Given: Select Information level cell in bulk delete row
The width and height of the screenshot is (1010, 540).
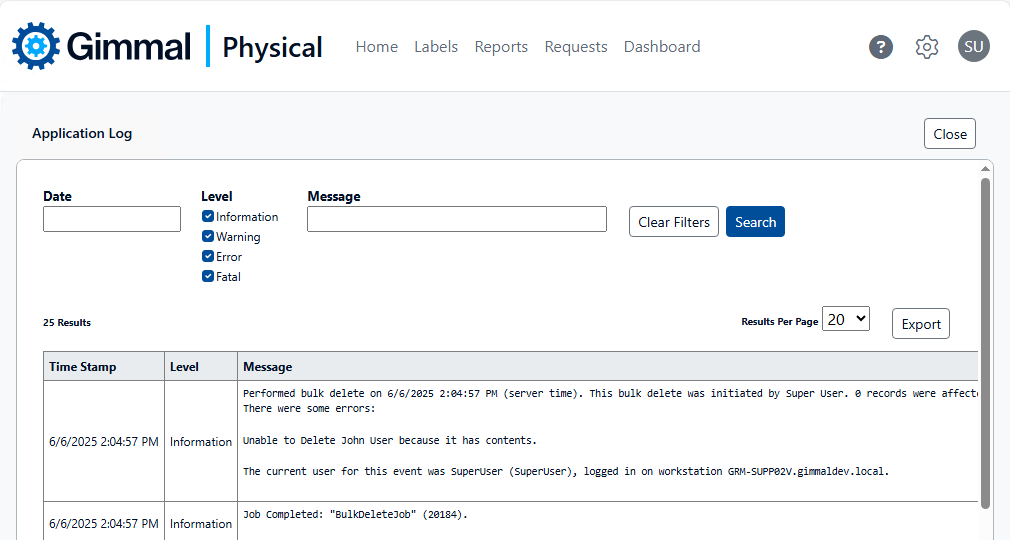Looking at the screenshot, I should 201,441.
